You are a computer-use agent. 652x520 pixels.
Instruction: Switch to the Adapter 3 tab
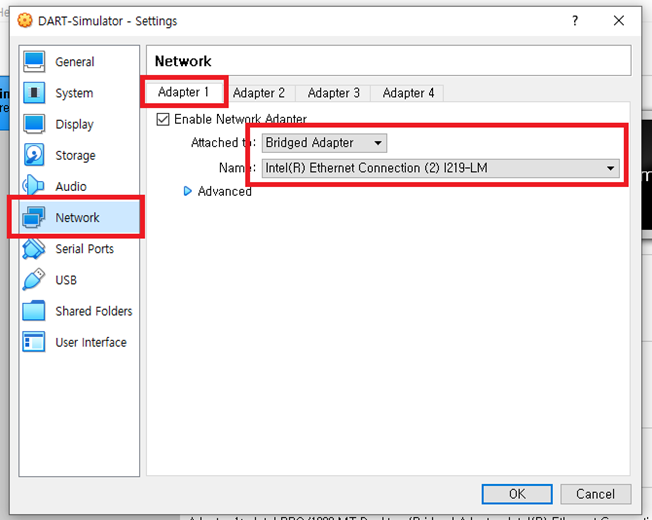(333, 93)
